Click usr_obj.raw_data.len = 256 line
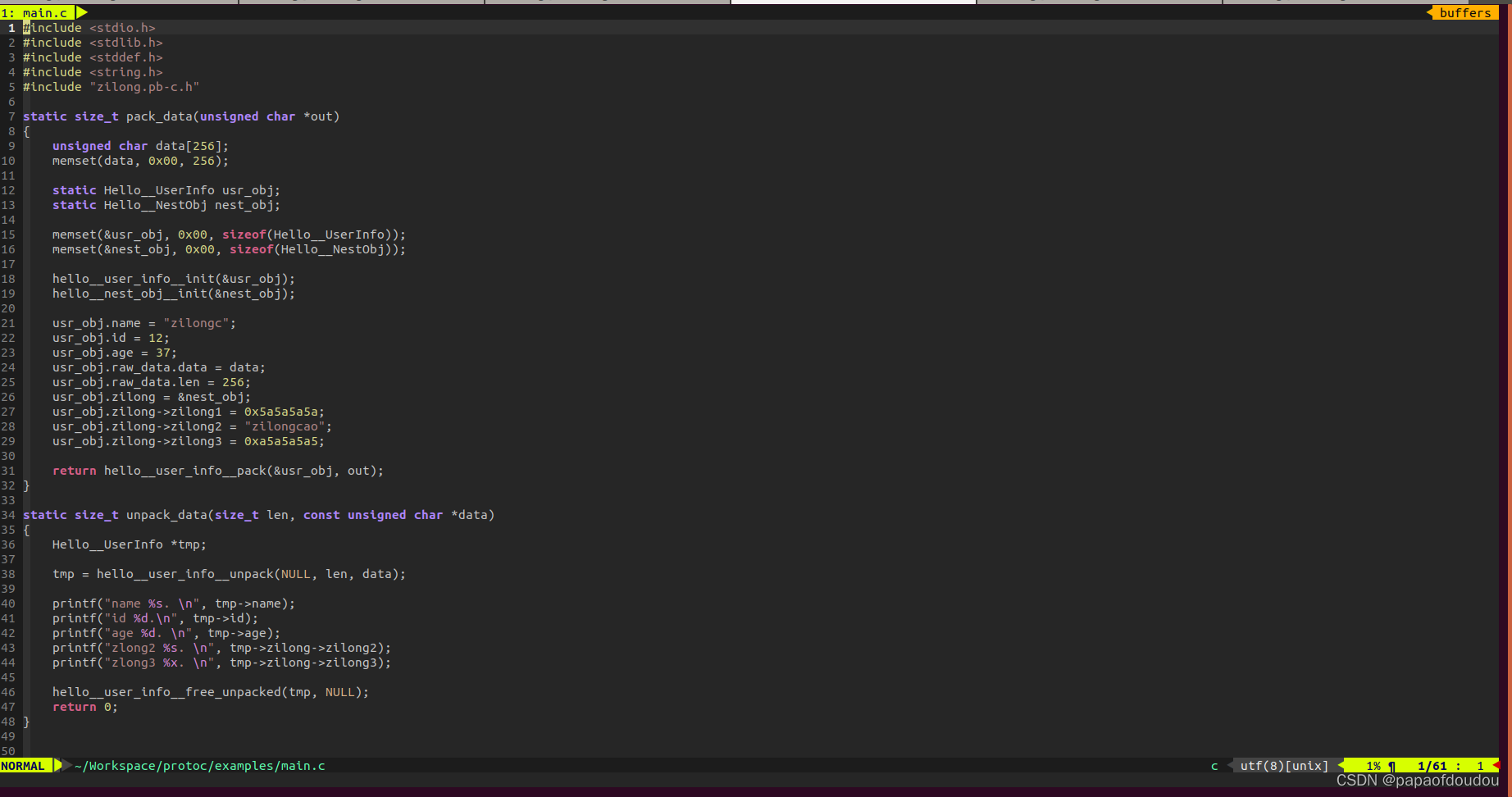Screen dimensions: 1512x797 [x=152, y=382]
